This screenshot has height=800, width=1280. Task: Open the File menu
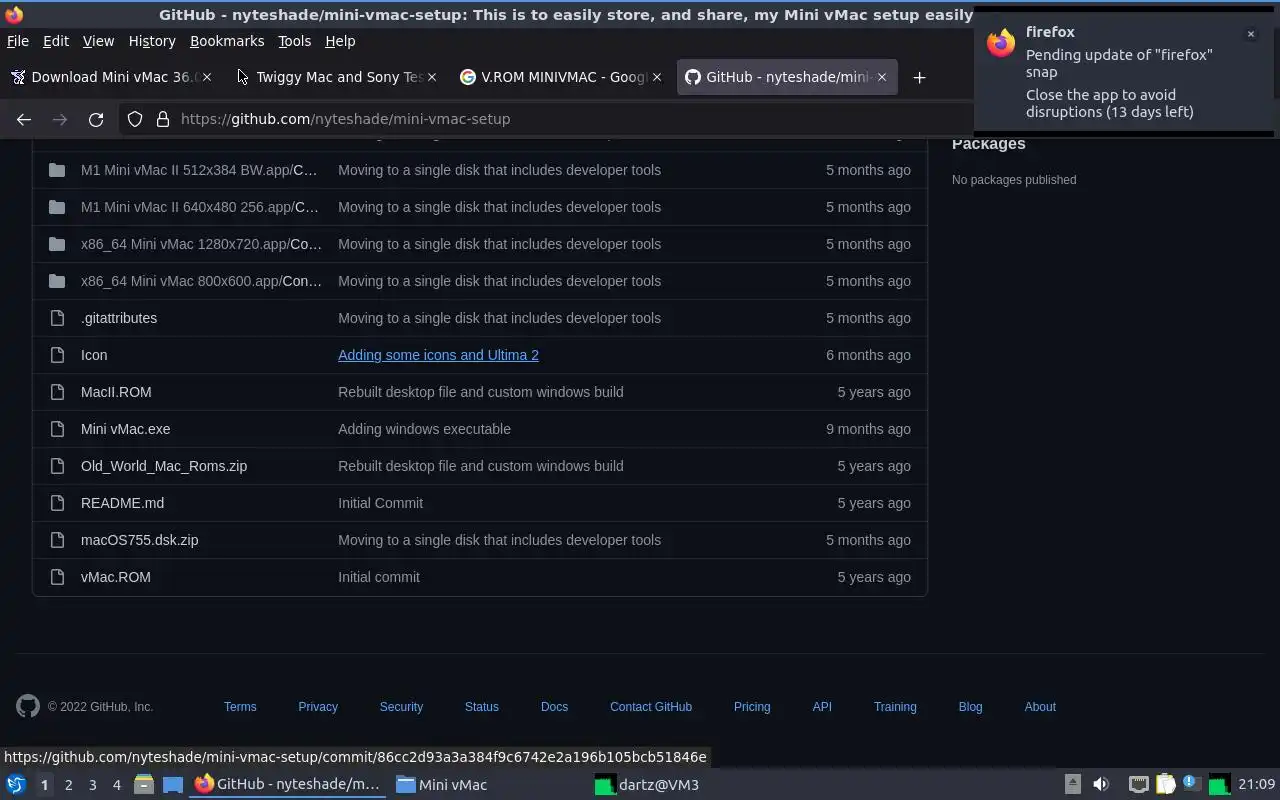[x=17, y=41]
